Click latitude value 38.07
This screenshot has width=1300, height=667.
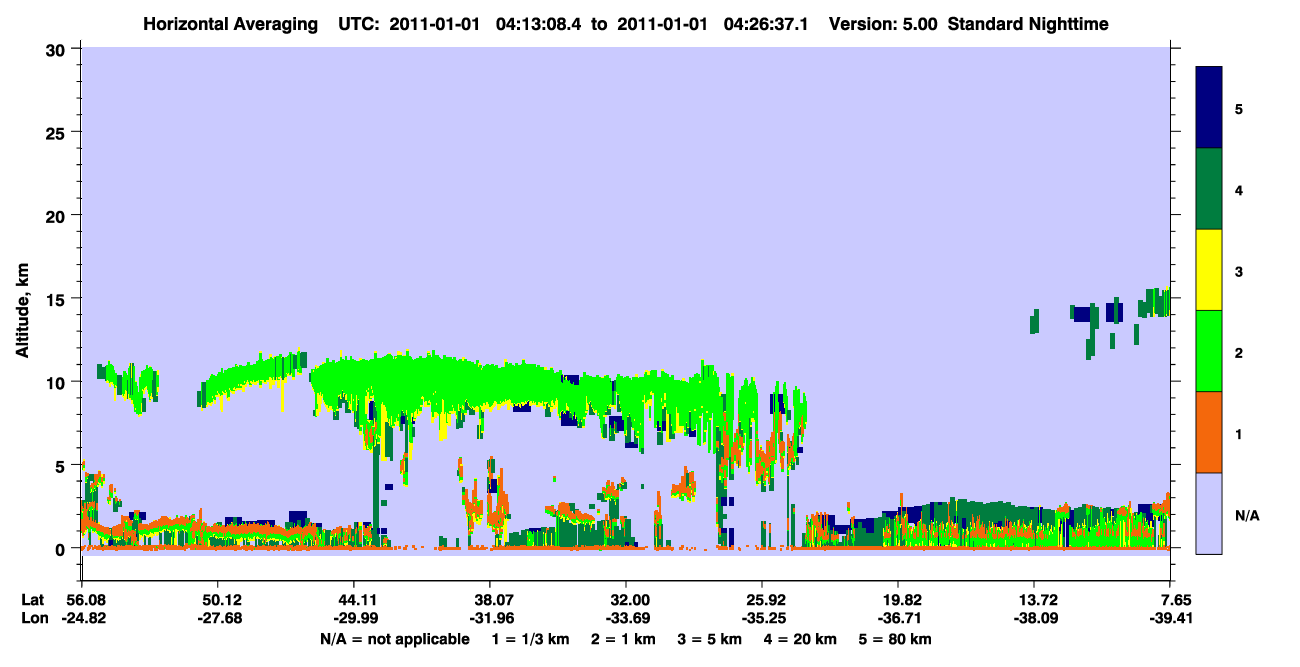coord(489,600)
